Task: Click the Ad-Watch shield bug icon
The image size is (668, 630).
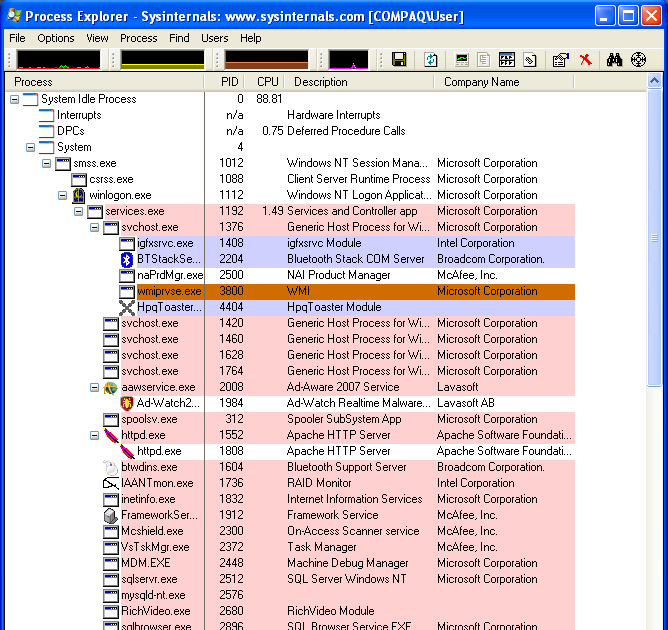Action: pyautogui.click(x=127, y=403)
